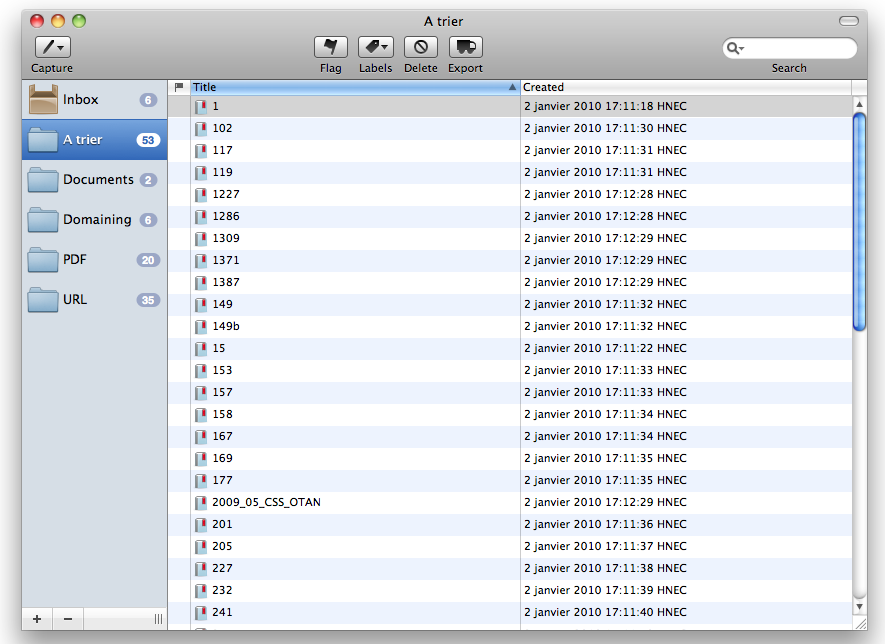Viewport: 885px width, 644px height.
Task: Click in the Search field
Action: [x=798, y=48]
